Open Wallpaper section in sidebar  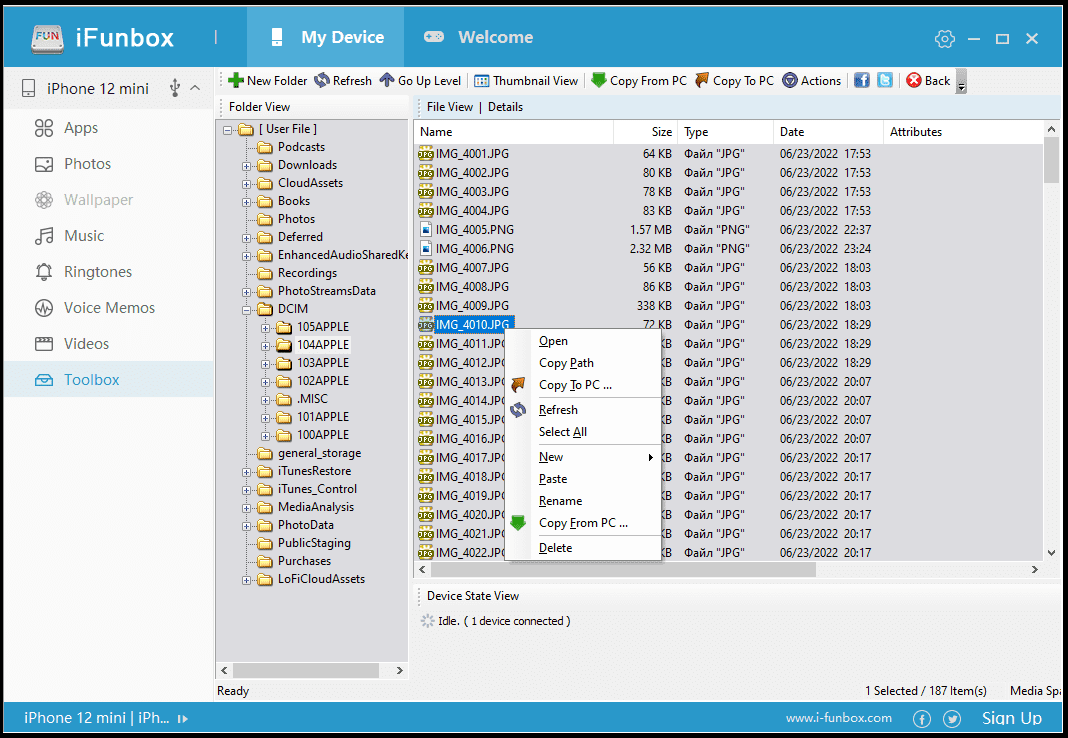coord(84,200)
